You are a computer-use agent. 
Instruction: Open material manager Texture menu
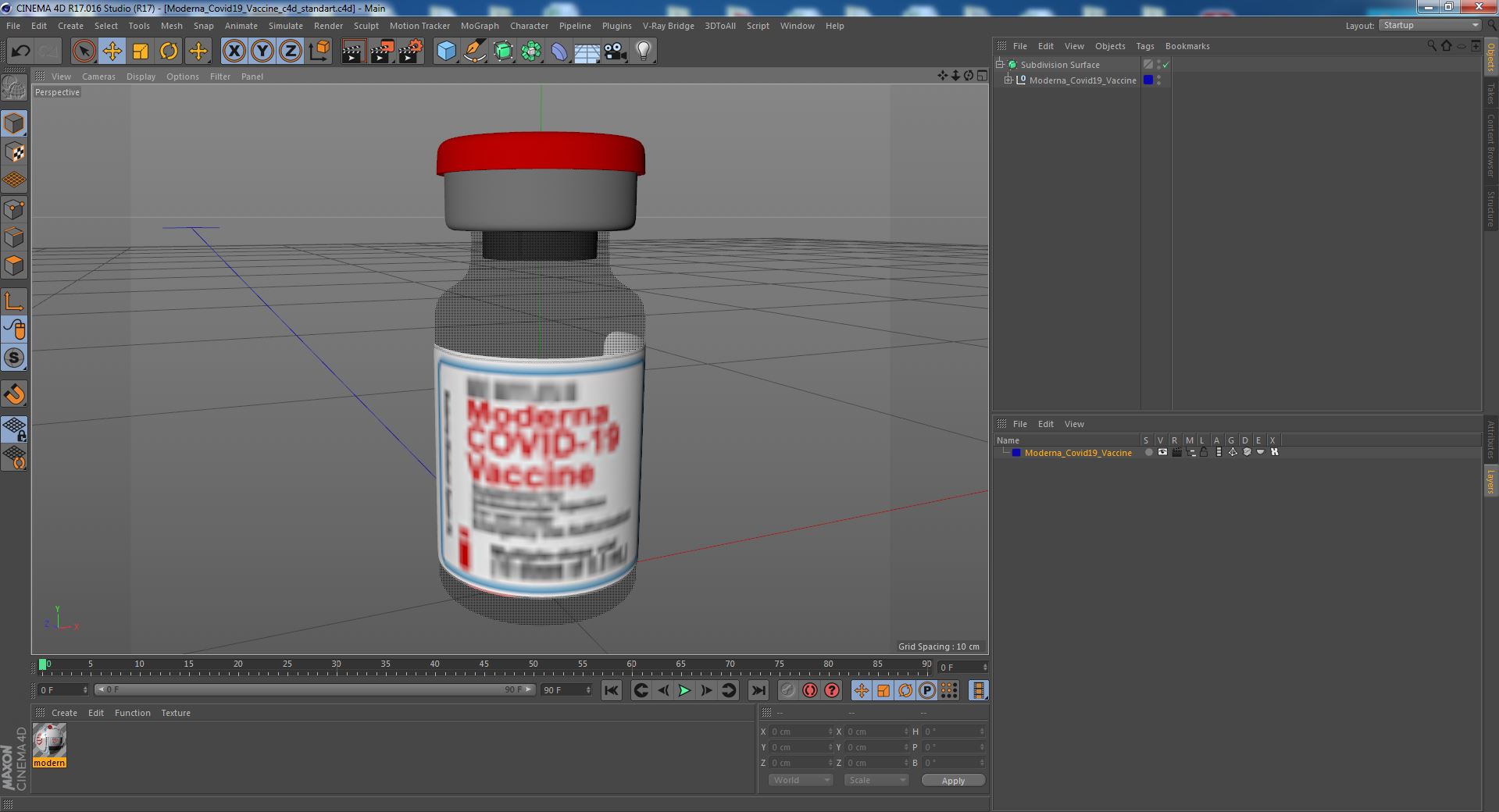tap(176, 713)
